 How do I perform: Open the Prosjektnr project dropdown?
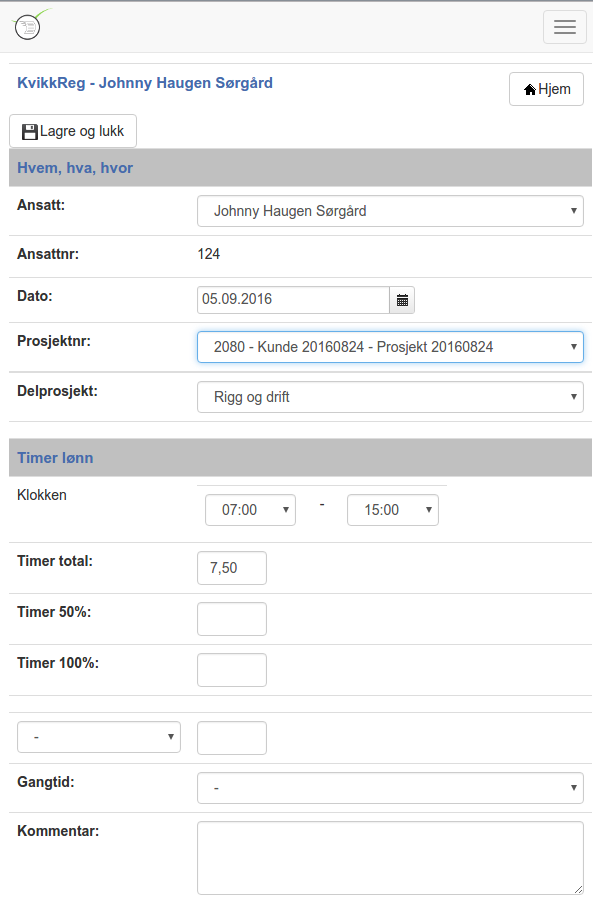(390, 347)
